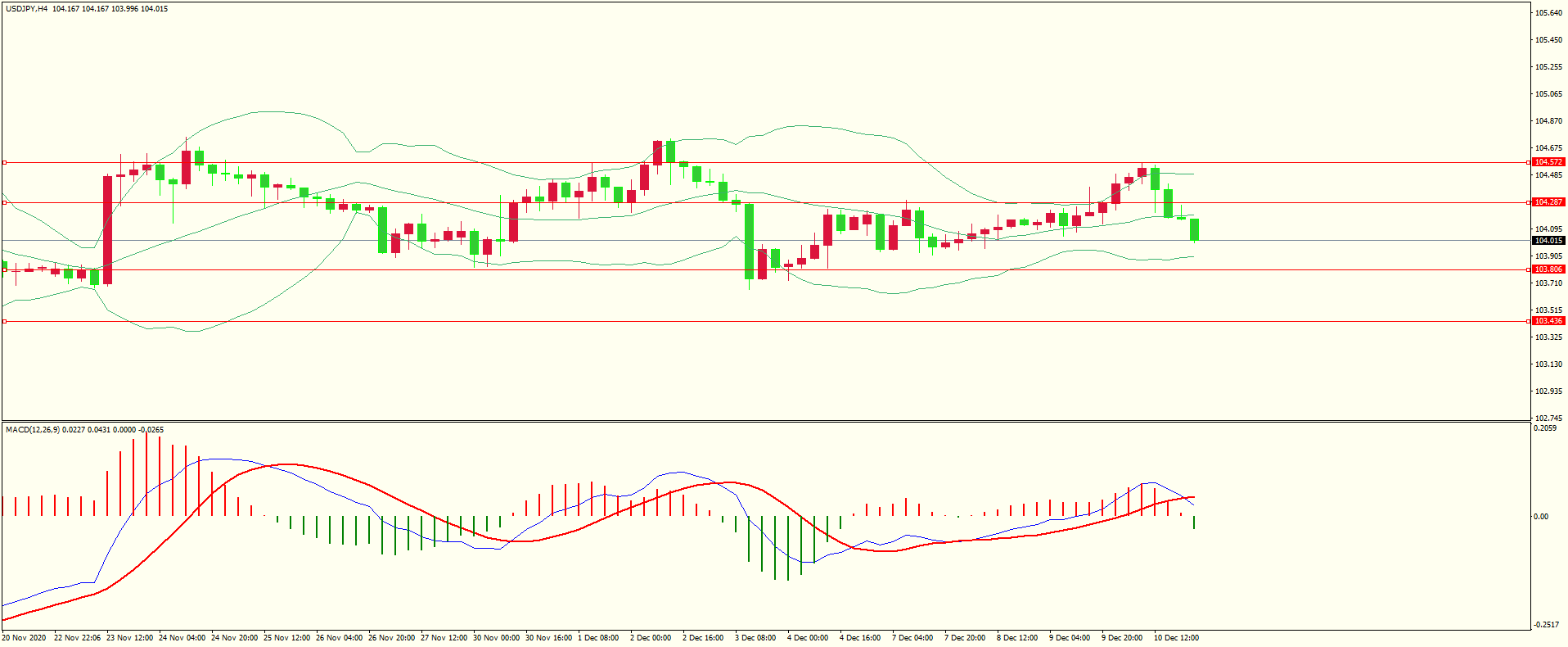Select the 104.287 price label on axis
The height and width of the screenshot is (647, 1568).
coord(1548,202)
